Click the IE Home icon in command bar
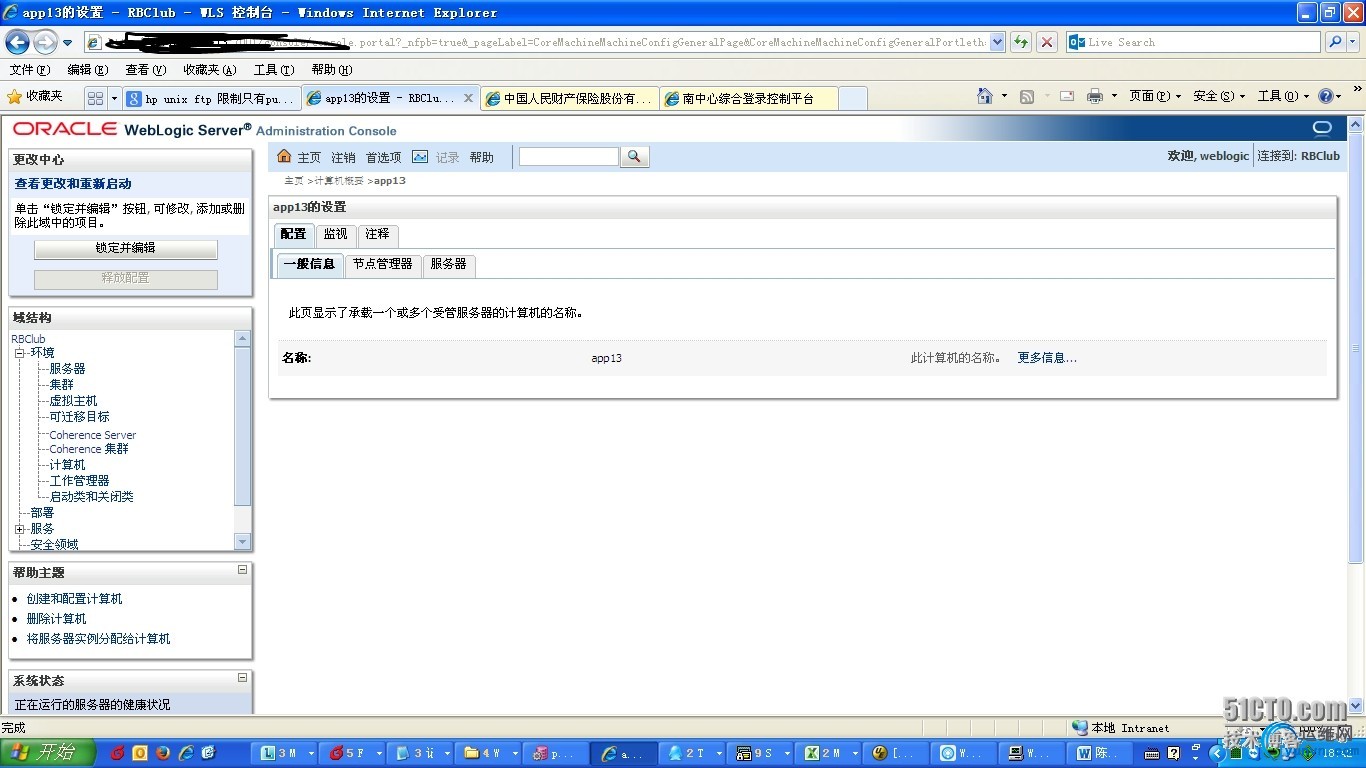 pyautogui.click(x=985, y=96)
